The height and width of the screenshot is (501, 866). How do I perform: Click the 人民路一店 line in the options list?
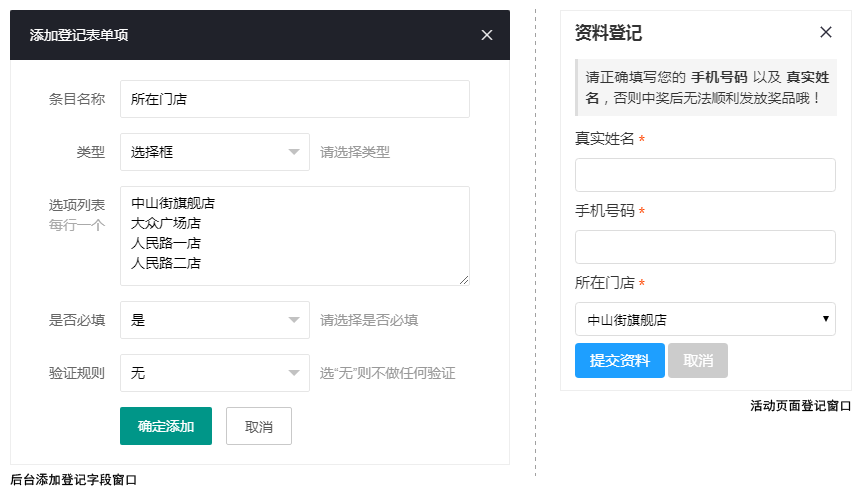pyautogui.click(x=166, y=243)
